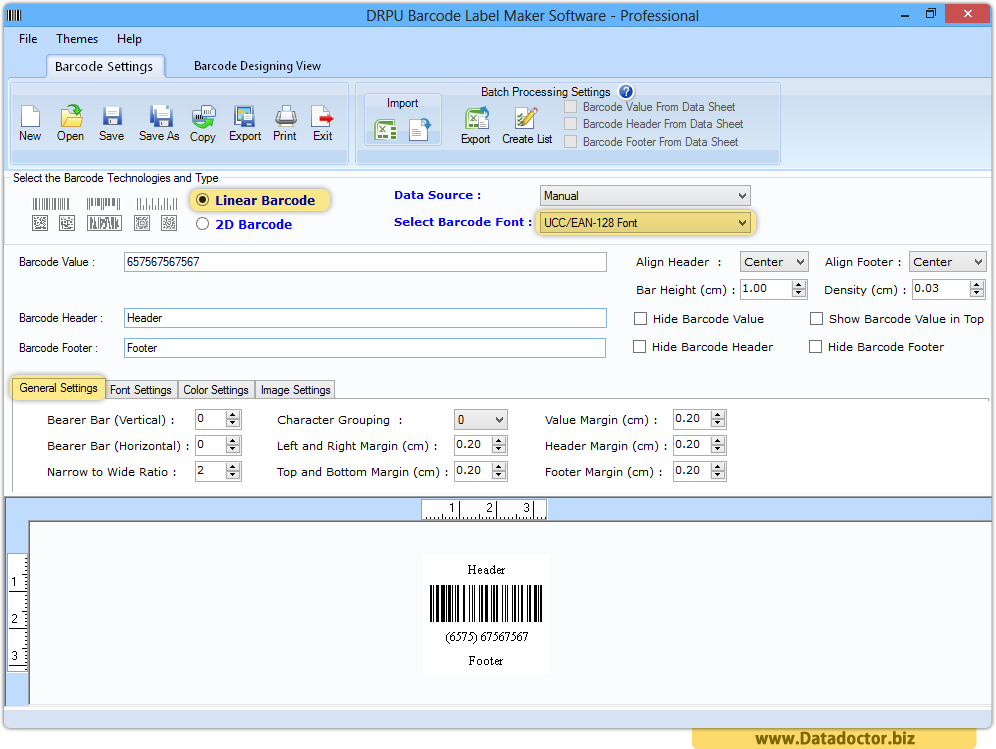Screen dimensions: 996x749
Task: Click the application barcode icon in title bar
Action: point(14,15)
